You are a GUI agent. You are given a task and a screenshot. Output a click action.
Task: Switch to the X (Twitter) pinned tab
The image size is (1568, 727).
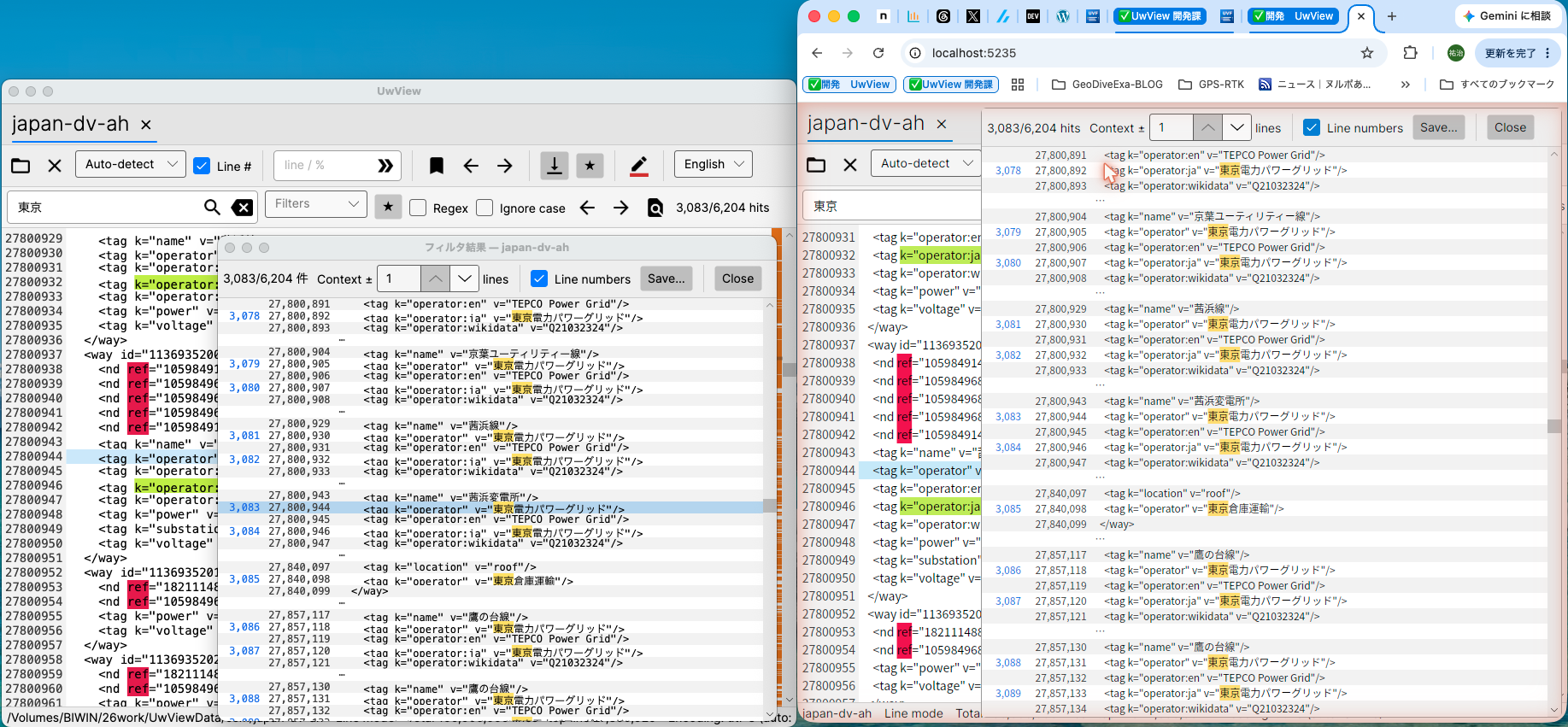[973, 16]
